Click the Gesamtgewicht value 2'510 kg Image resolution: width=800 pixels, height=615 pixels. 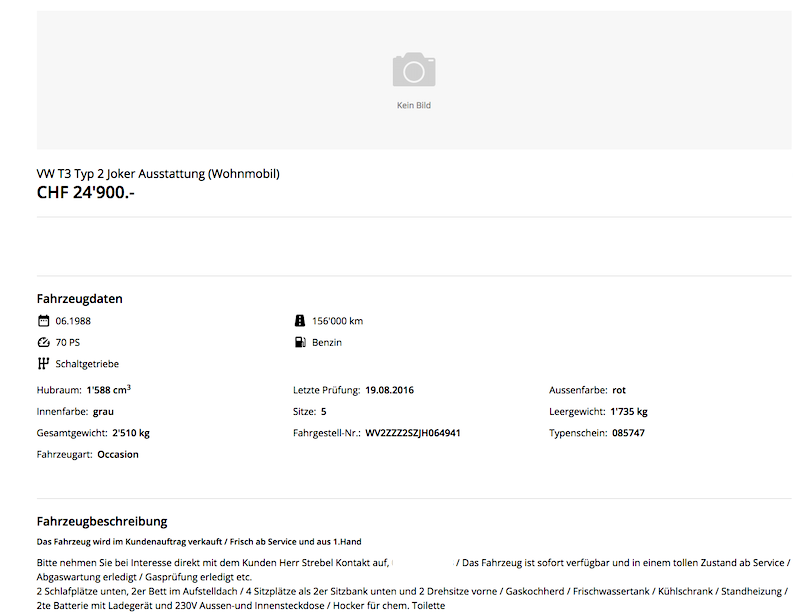click(x=131, y=433)
